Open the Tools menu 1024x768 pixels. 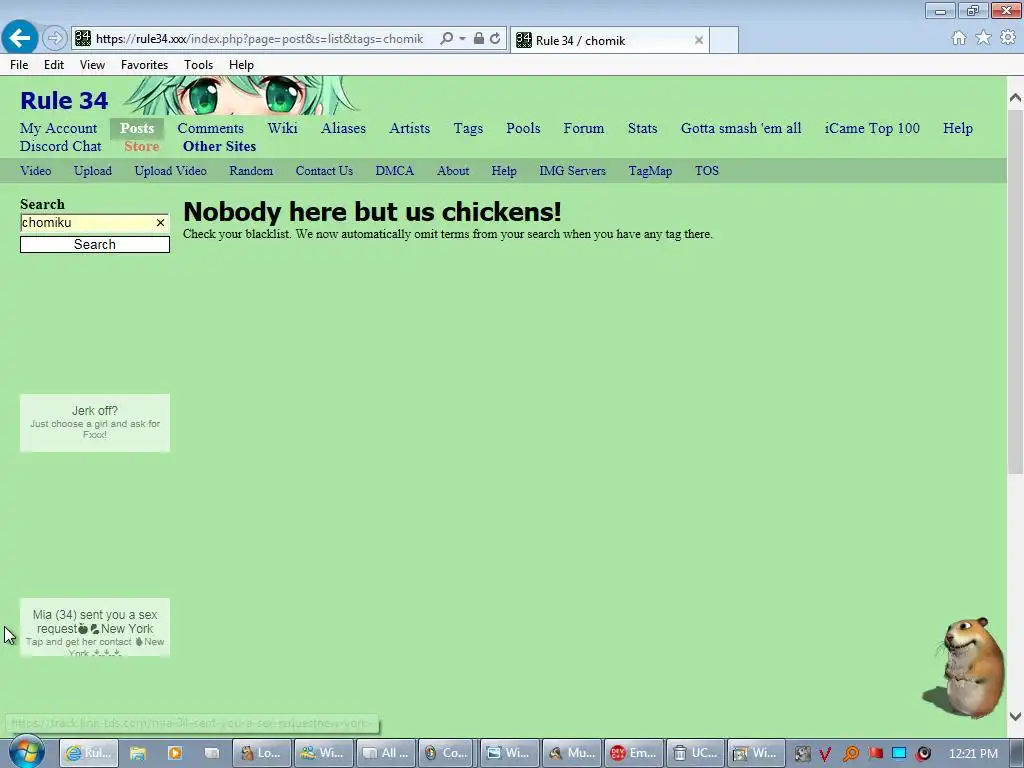point(199,65)
